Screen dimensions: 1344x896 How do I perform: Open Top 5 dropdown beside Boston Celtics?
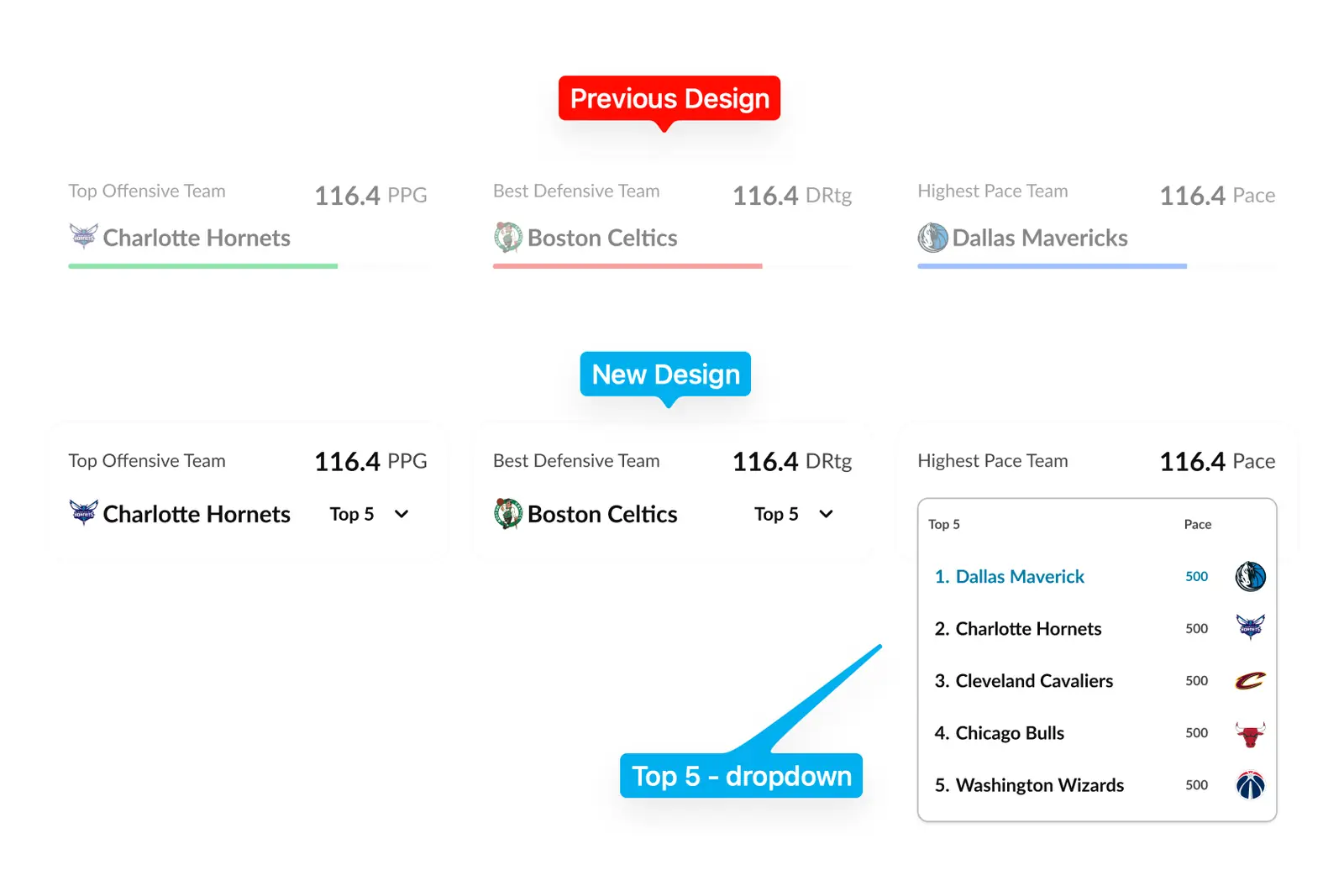coord(794,514)
